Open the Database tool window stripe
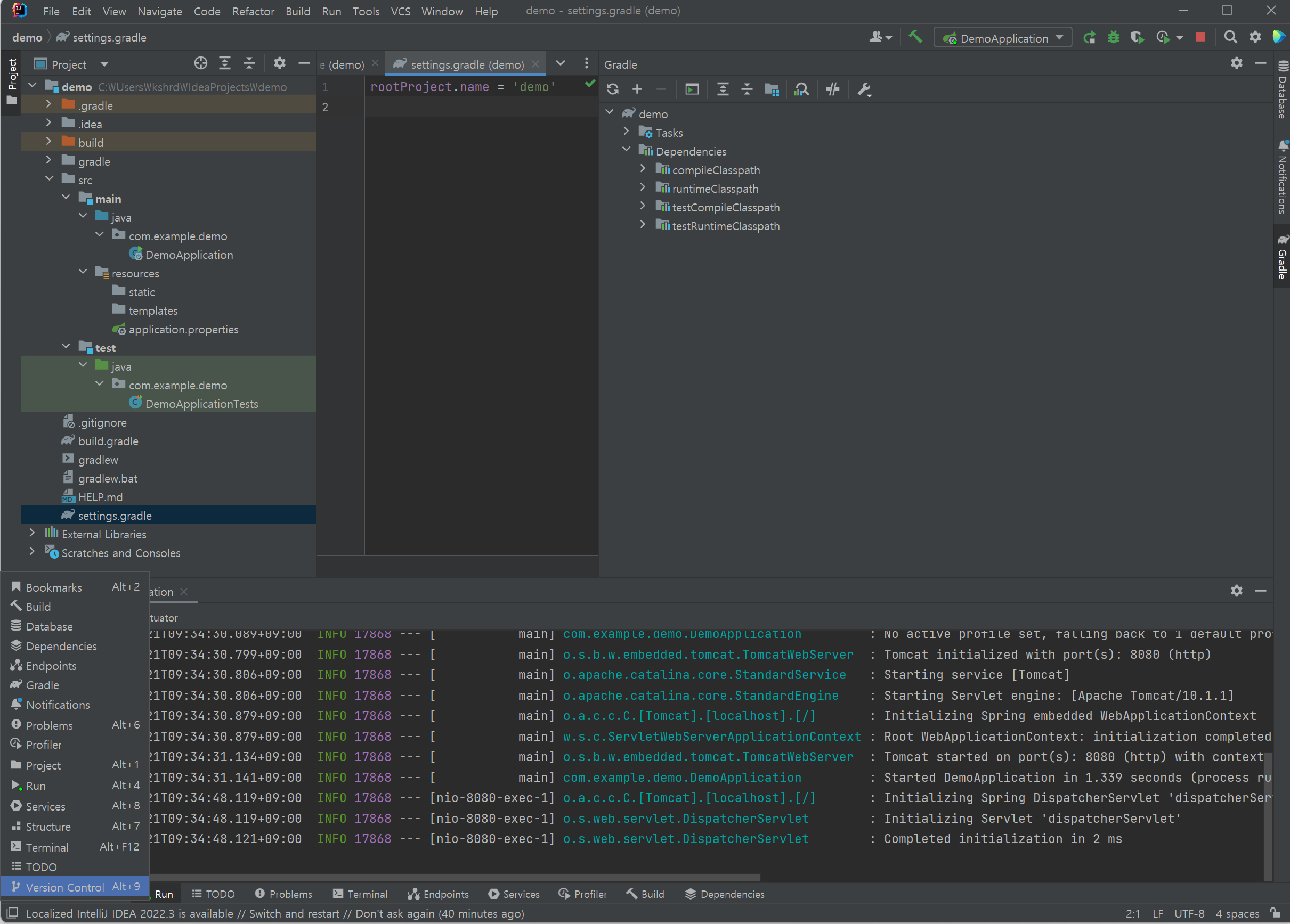Screen dimensions: 1290x924 [x=1282, y=89]
